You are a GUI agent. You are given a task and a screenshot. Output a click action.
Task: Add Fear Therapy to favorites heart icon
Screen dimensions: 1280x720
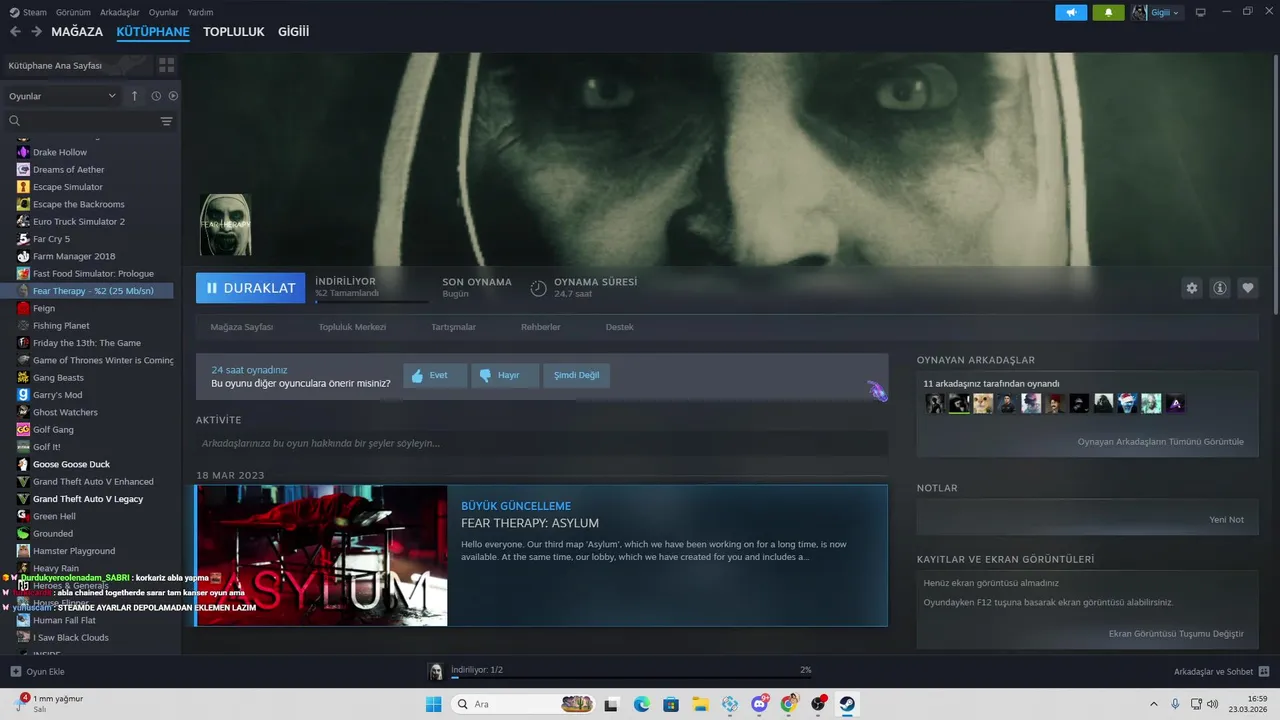coord(1248,288)
